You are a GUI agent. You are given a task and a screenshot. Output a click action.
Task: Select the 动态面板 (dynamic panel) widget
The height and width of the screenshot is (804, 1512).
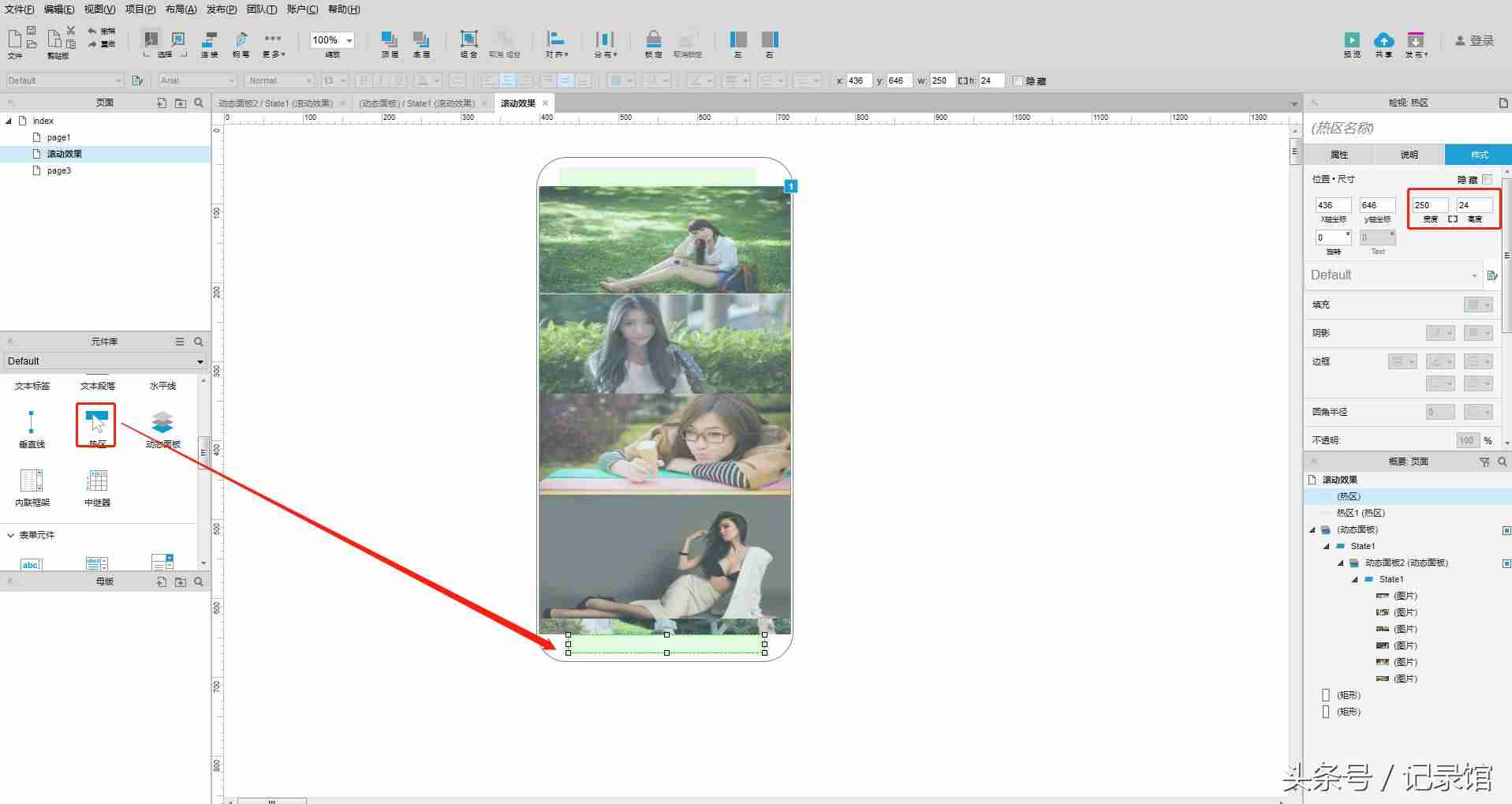[x=162, y=428]
